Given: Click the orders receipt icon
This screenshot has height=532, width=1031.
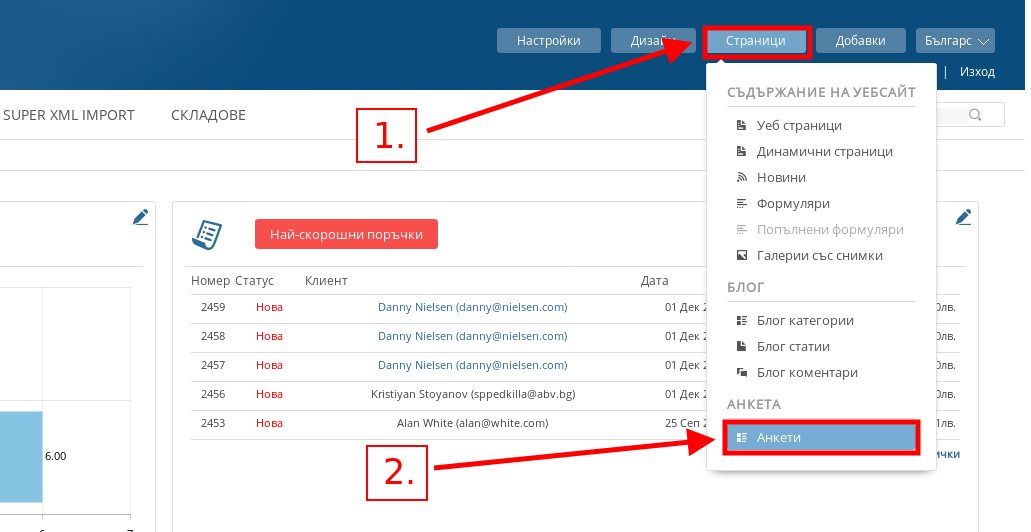Looking at the screenshot, I should tap(207, 235).
